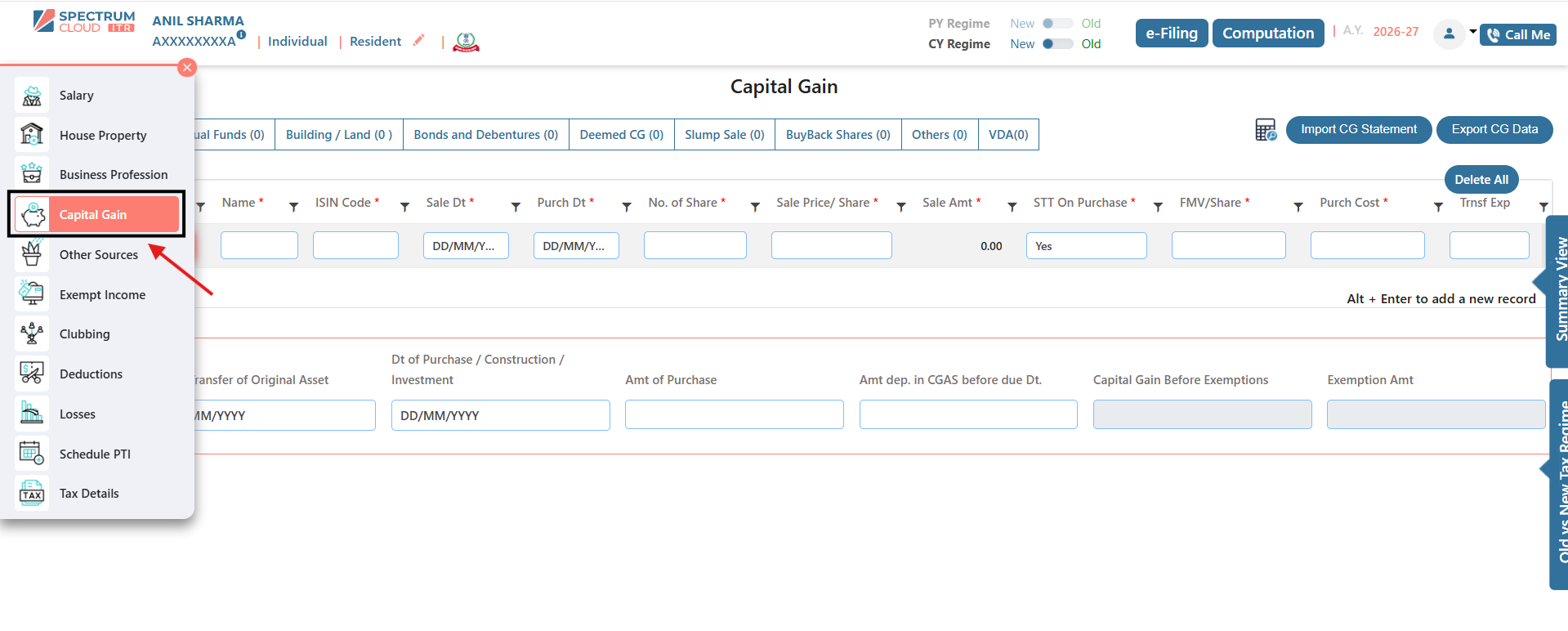Open the Salary section icon

pyautogui.click(x=32, y=96)
